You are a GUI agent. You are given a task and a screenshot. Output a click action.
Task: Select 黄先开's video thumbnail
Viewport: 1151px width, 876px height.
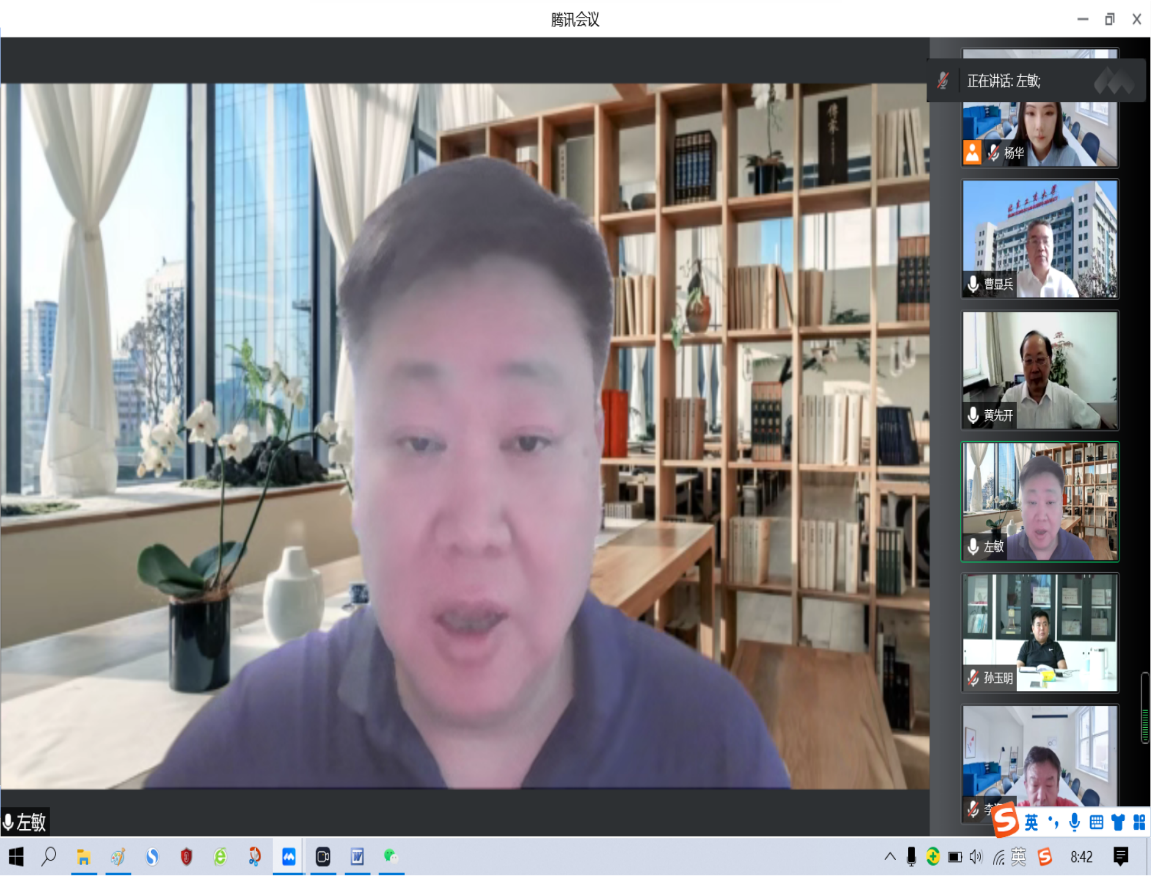click(1039, 371)
